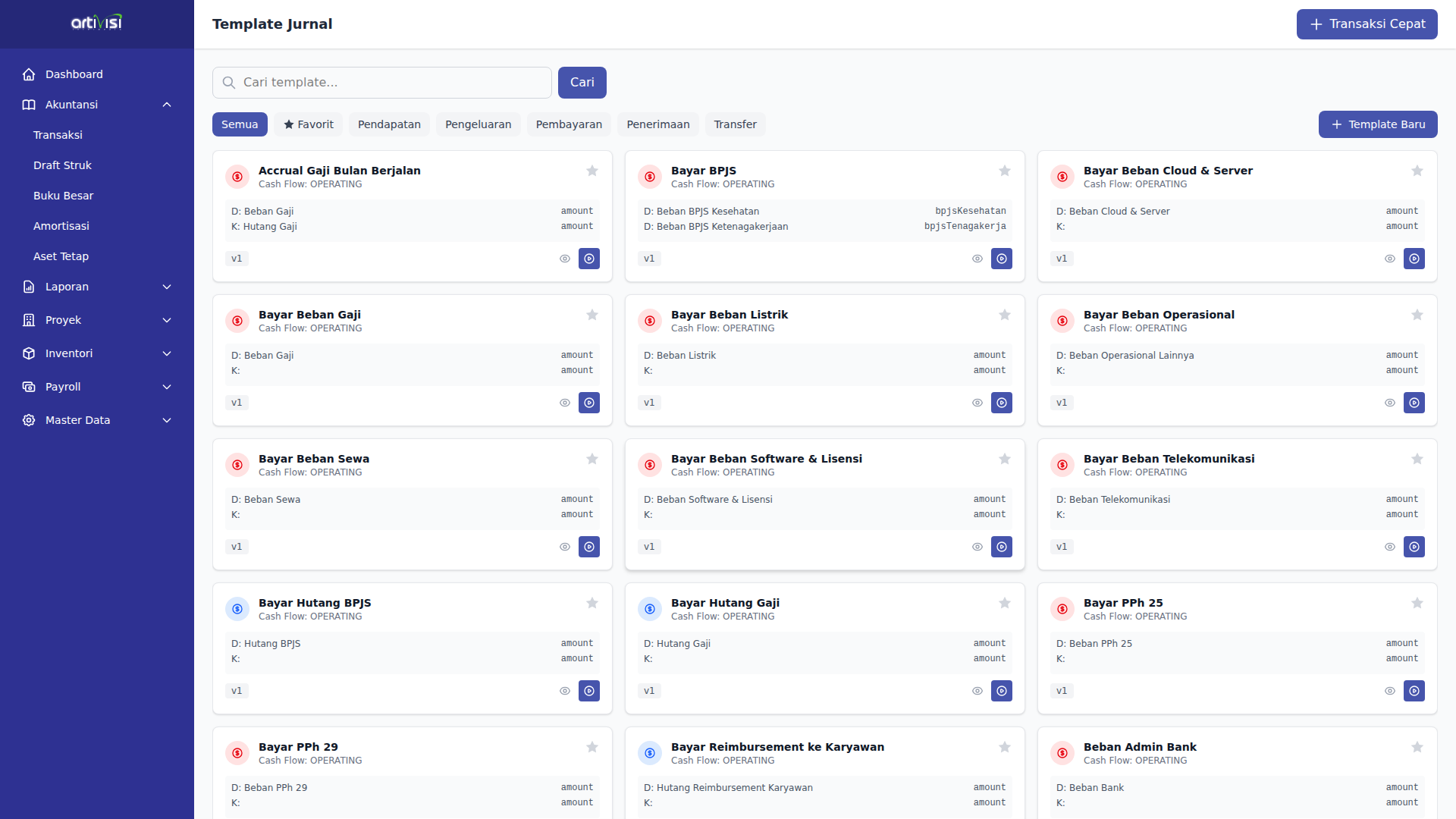Run the Accrual Gaji Bulan Berjalan template

click(589, 259)
